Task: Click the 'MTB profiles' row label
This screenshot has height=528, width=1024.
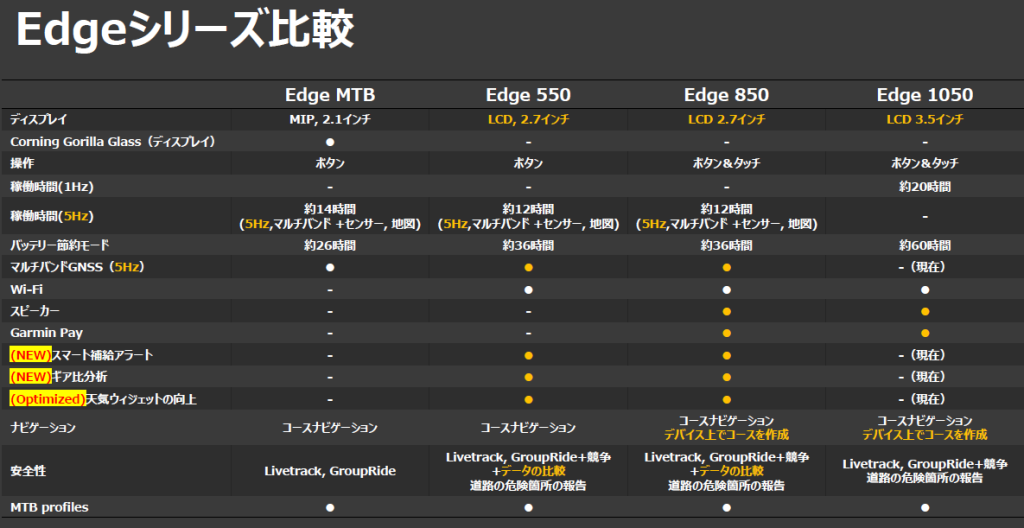Action: tap(49, 507)
